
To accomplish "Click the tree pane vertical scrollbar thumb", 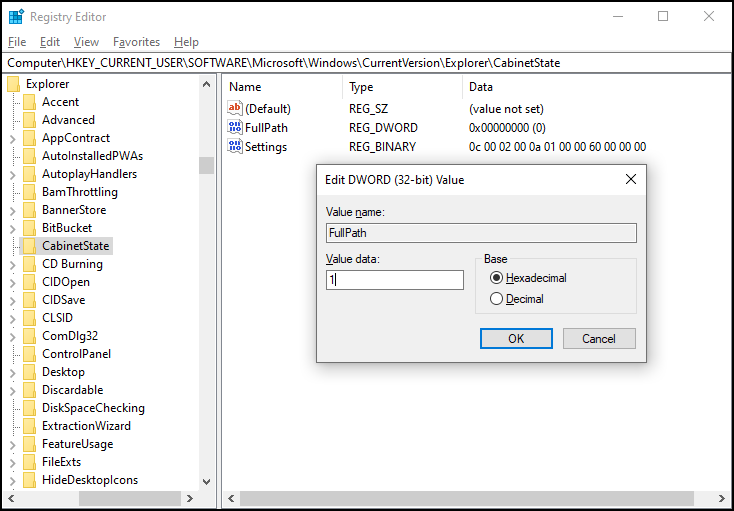I will coord(206,166).
